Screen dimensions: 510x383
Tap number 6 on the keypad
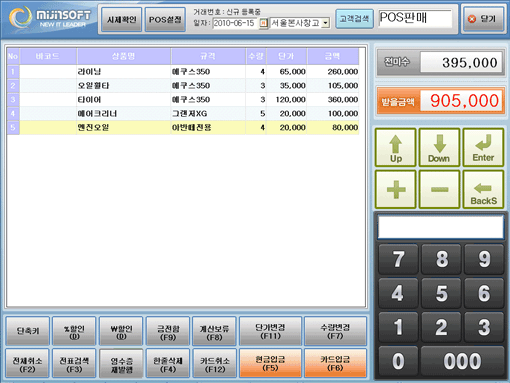[x=484, y=293]
